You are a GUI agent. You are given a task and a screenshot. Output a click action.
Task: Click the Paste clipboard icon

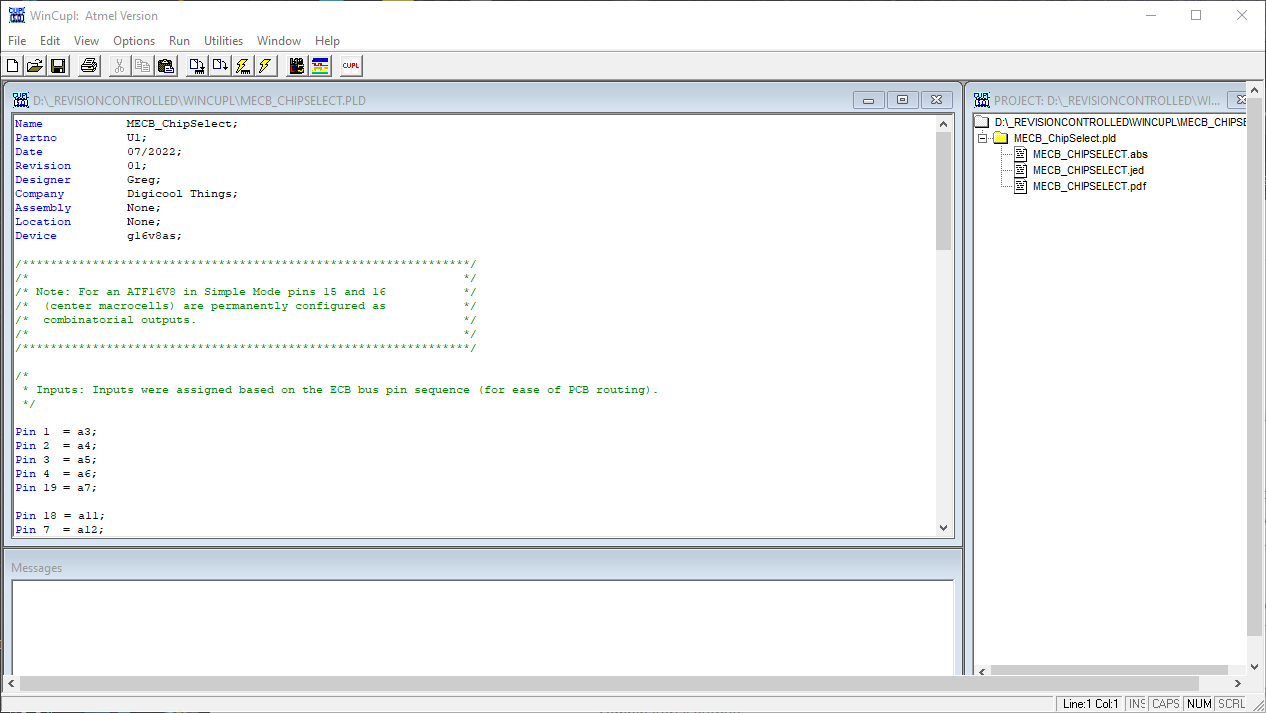point(165,65)
